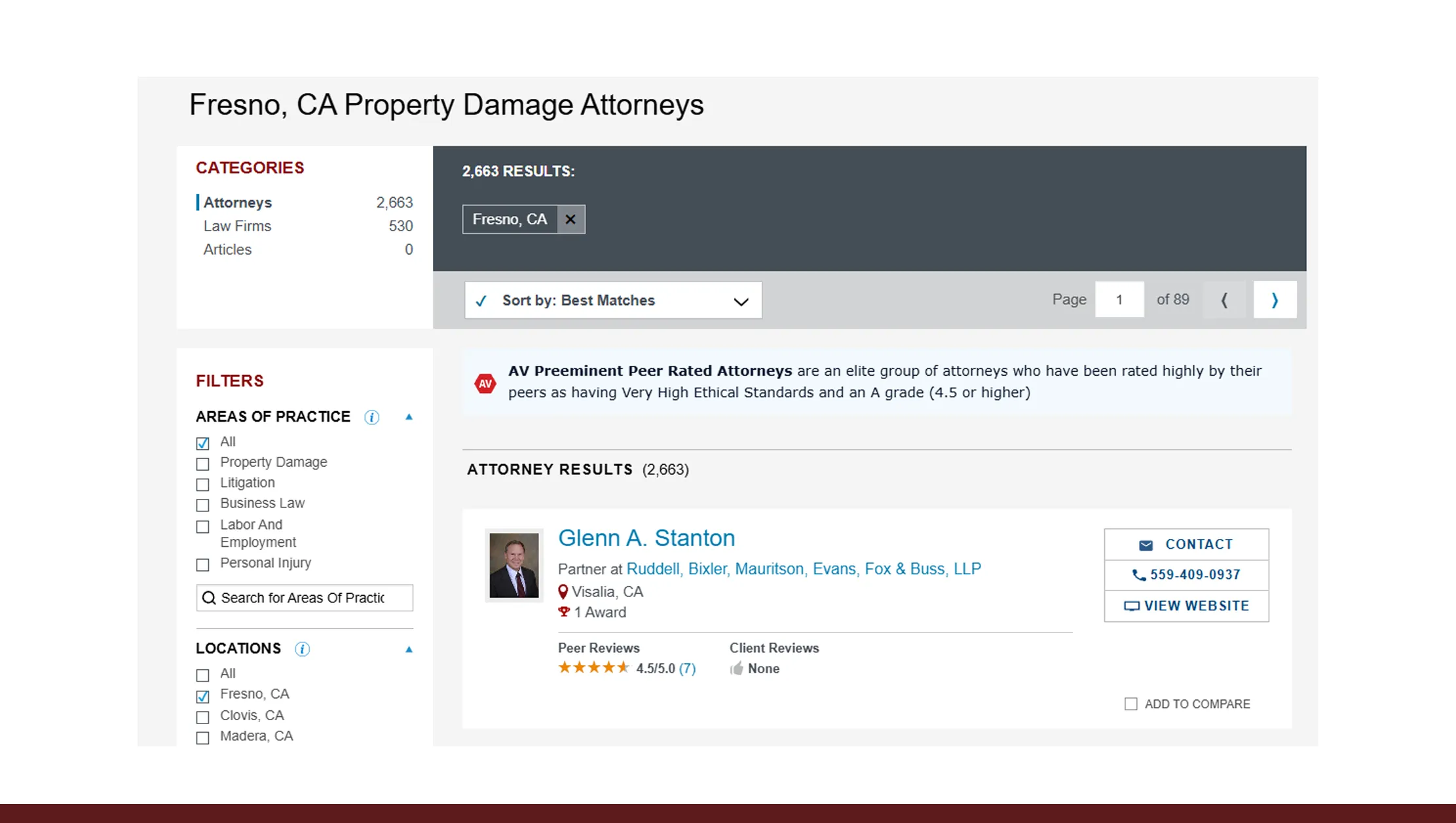Click the phone icon to call 559-409-0937
Viewport: 1456px width, 823px height.
[1139, 575]
